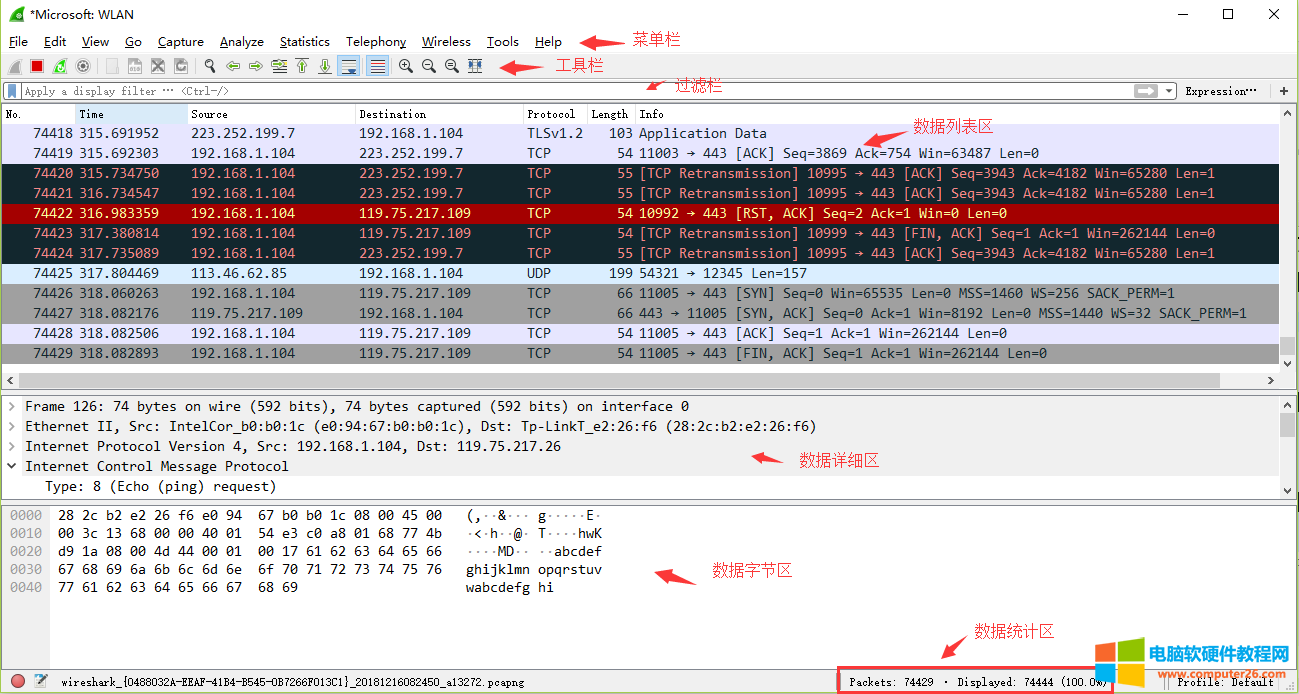Open Find packet magnifier icon
The image size is (1299, 694).
click(210, 66)
